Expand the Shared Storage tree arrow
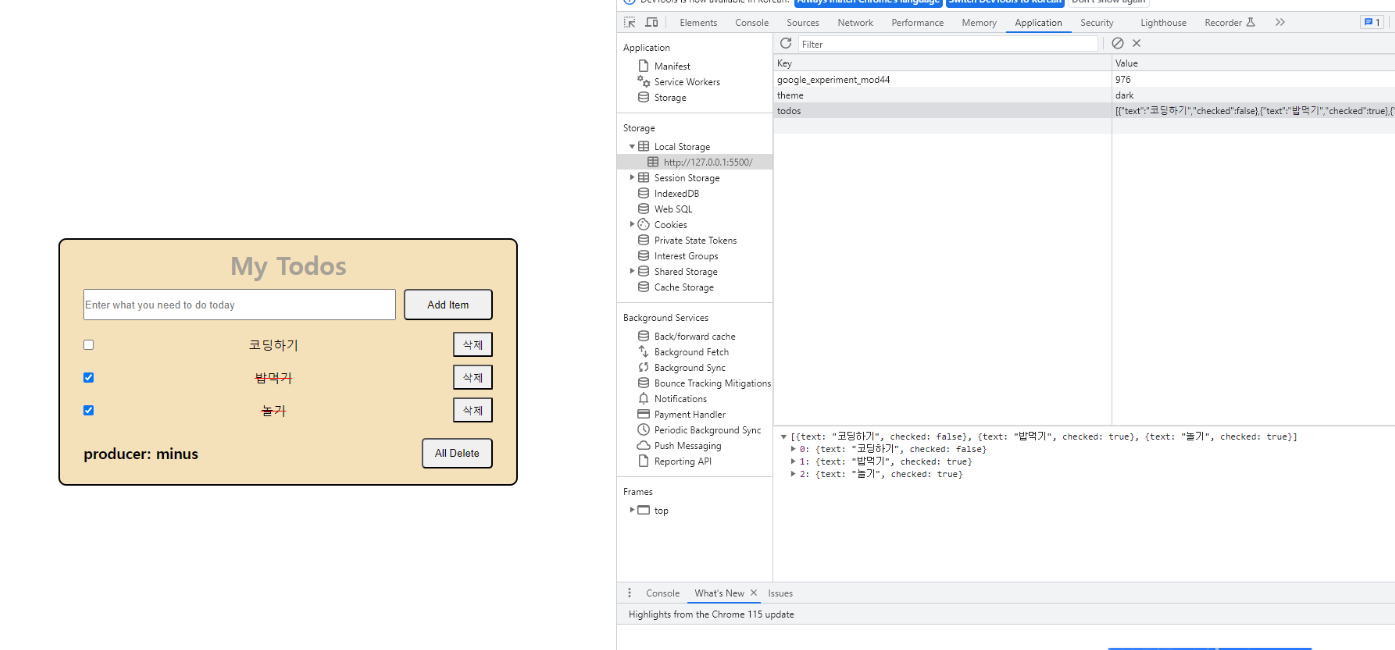This screenshot has height=650, width=1395. point(632,272)
